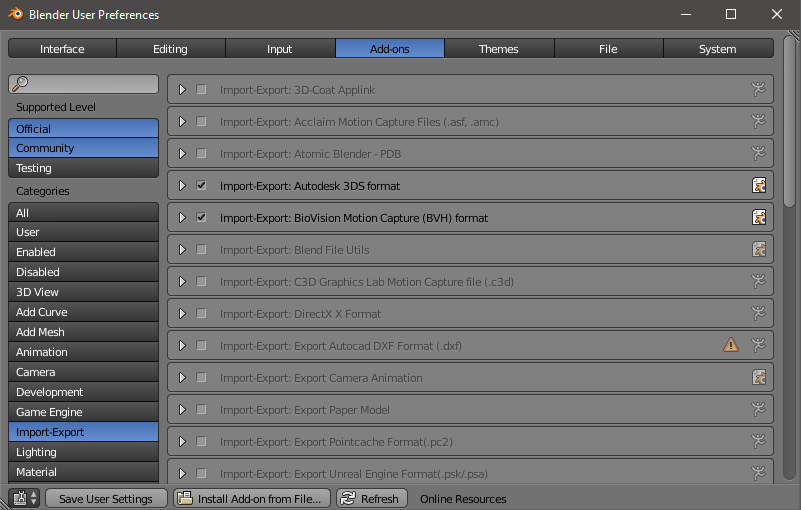Expand Blend File Utils details
The image size is (801, 510).
tap(182, 249)
